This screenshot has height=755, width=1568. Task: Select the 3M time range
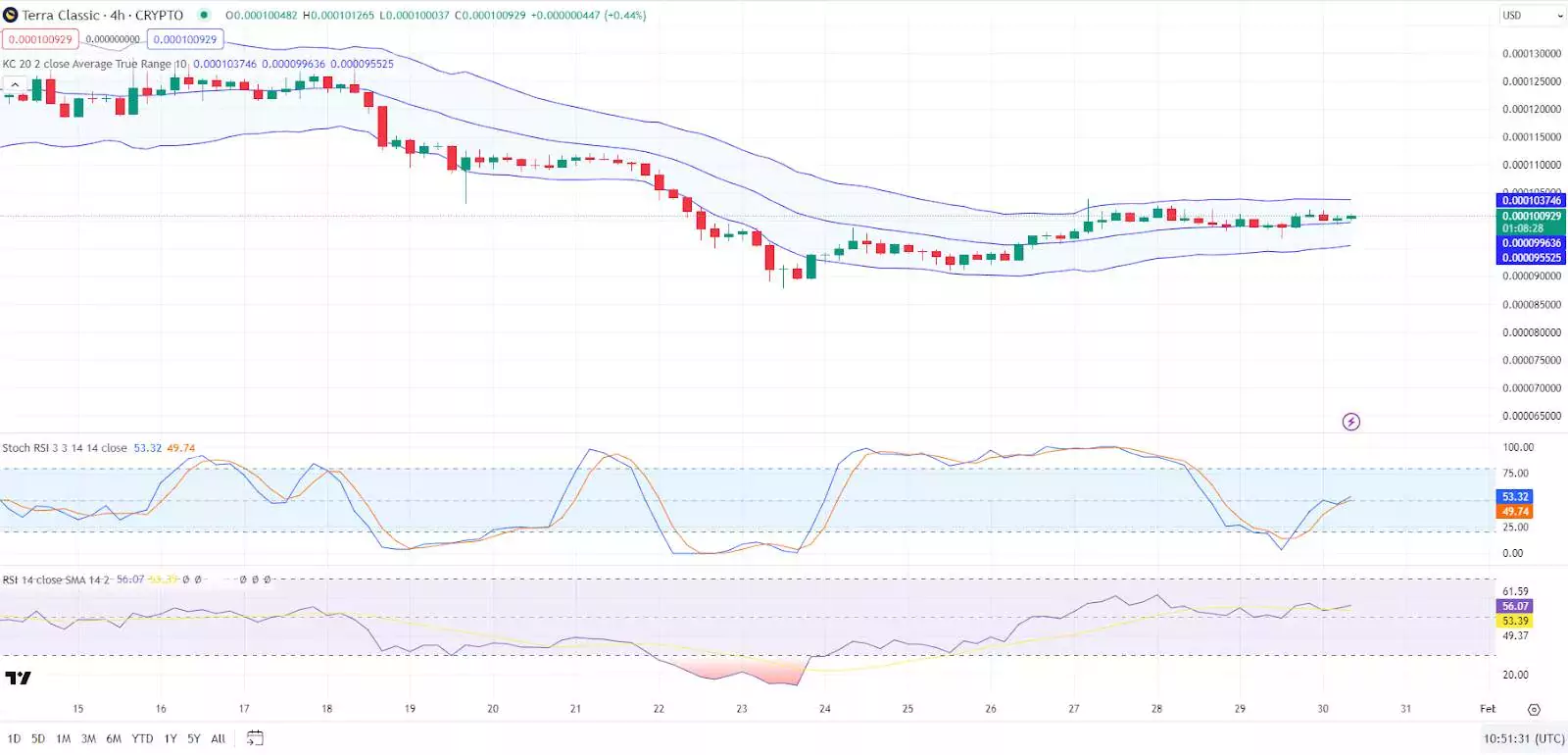coord(88,738)
